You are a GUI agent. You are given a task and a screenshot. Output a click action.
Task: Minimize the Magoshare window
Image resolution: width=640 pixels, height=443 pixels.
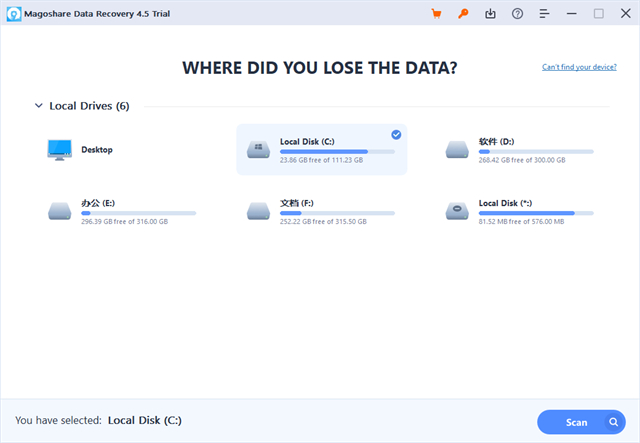(x=572, y=14)
